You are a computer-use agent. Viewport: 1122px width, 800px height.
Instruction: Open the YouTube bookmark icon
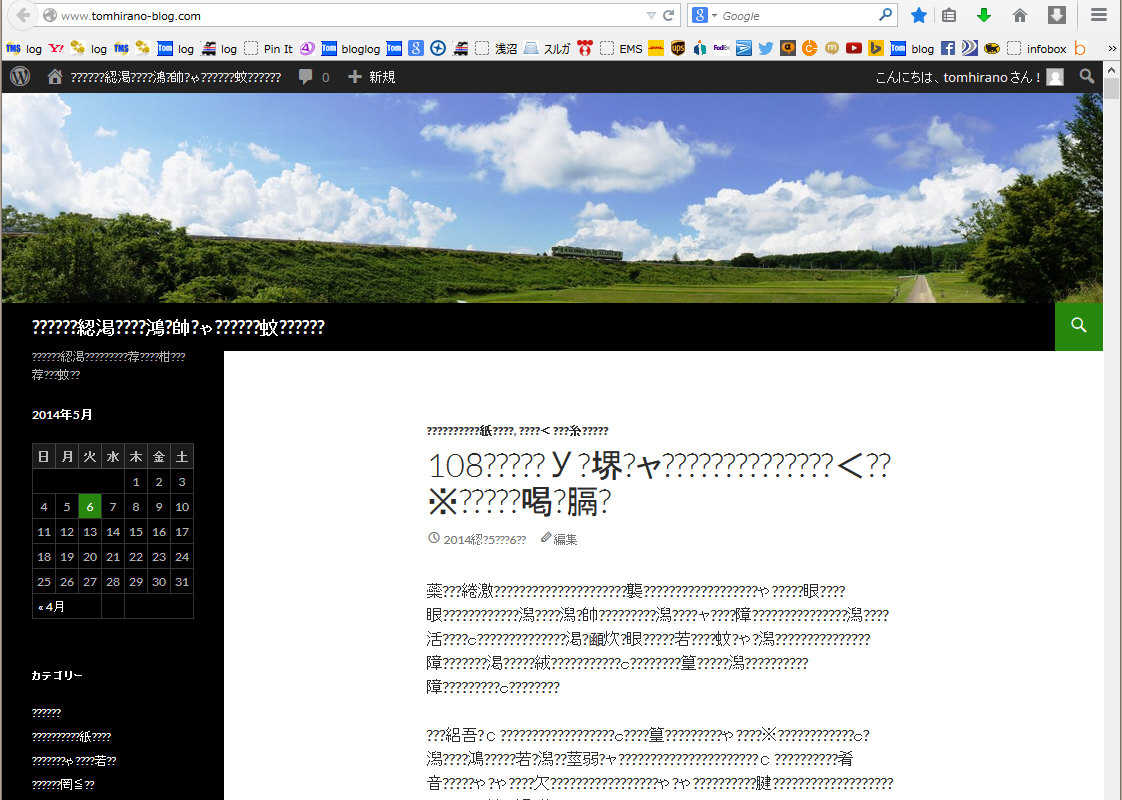point(853,48)
